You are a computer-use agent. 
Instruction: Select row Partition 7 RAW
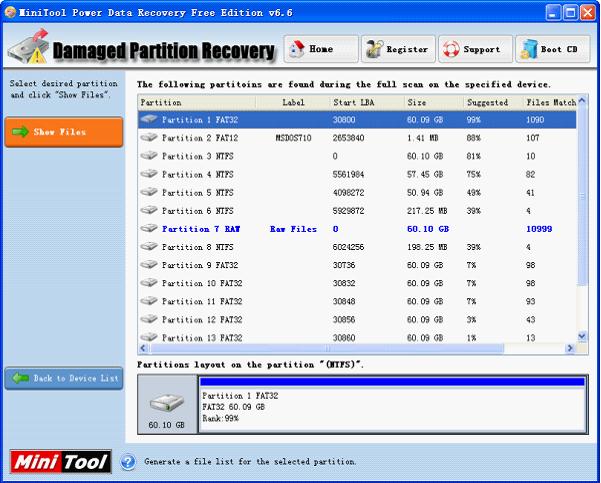pos(357,229)
